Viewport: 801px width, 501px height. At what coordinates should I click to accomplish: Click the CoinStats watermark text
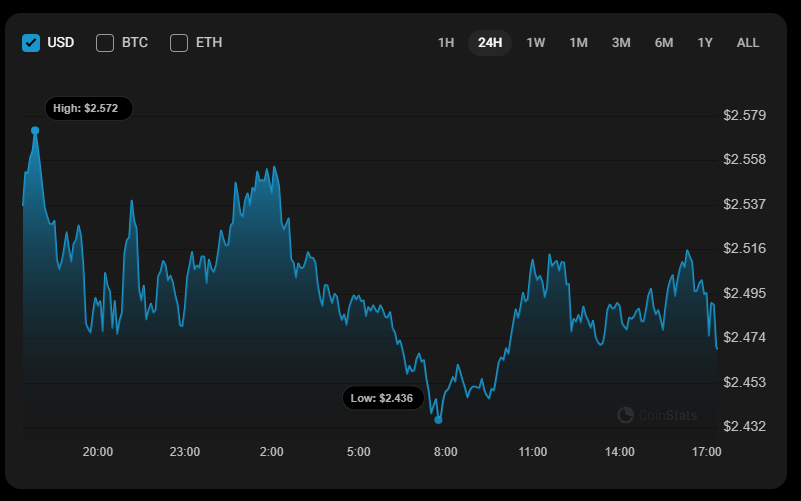click(x=668, y=415)
